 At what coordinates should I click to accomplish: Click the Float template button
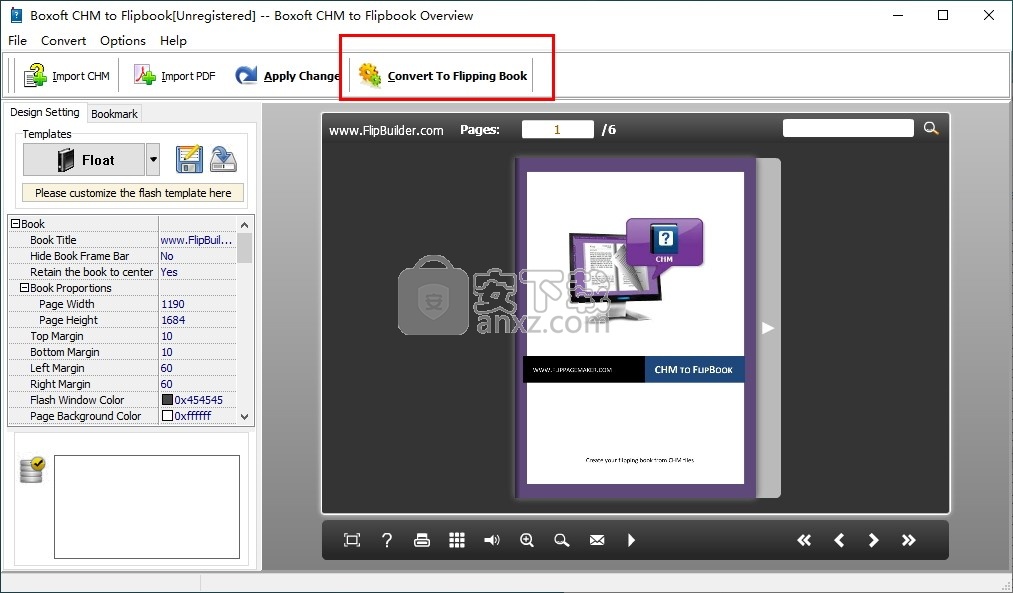(84, 160)
